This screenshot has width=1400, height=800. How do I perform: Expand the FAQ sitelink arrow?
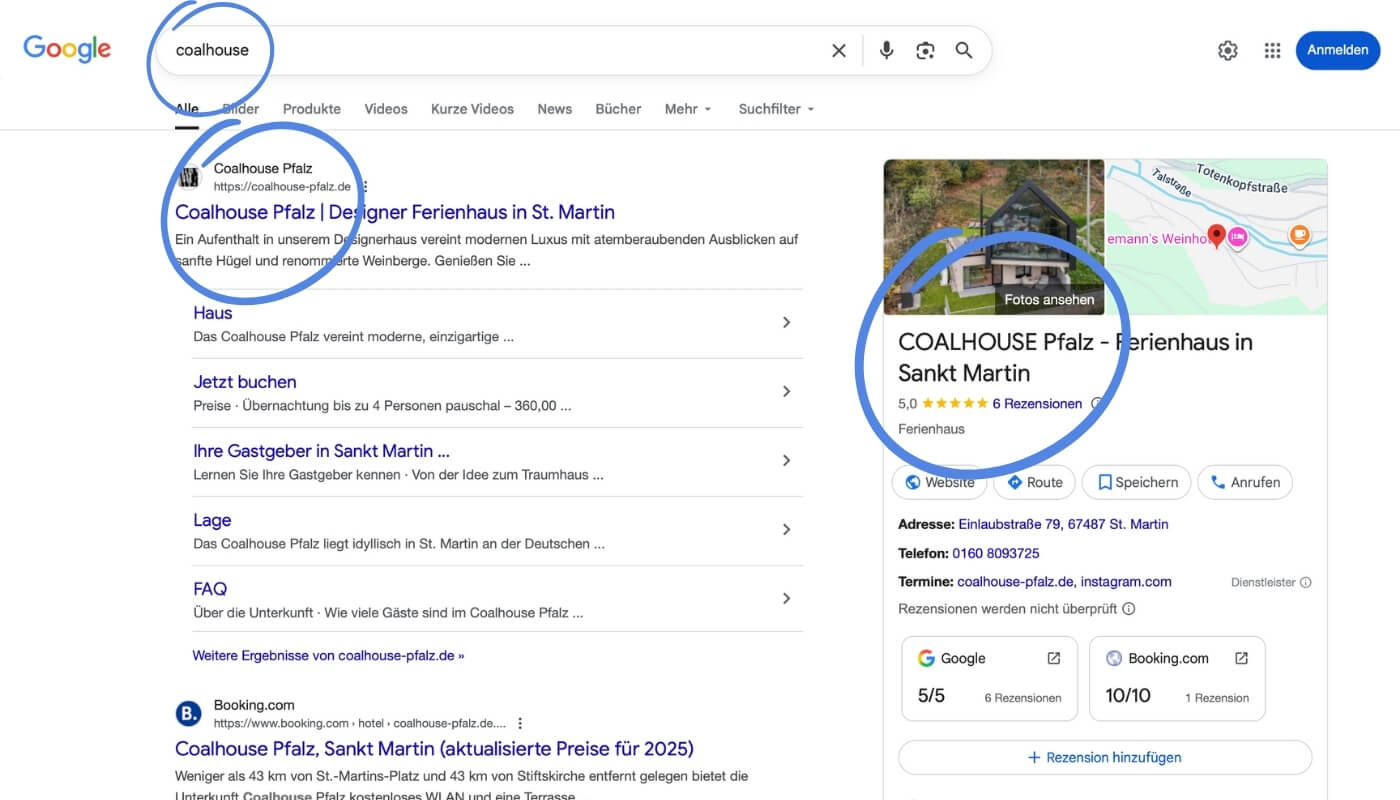[786, 598]
